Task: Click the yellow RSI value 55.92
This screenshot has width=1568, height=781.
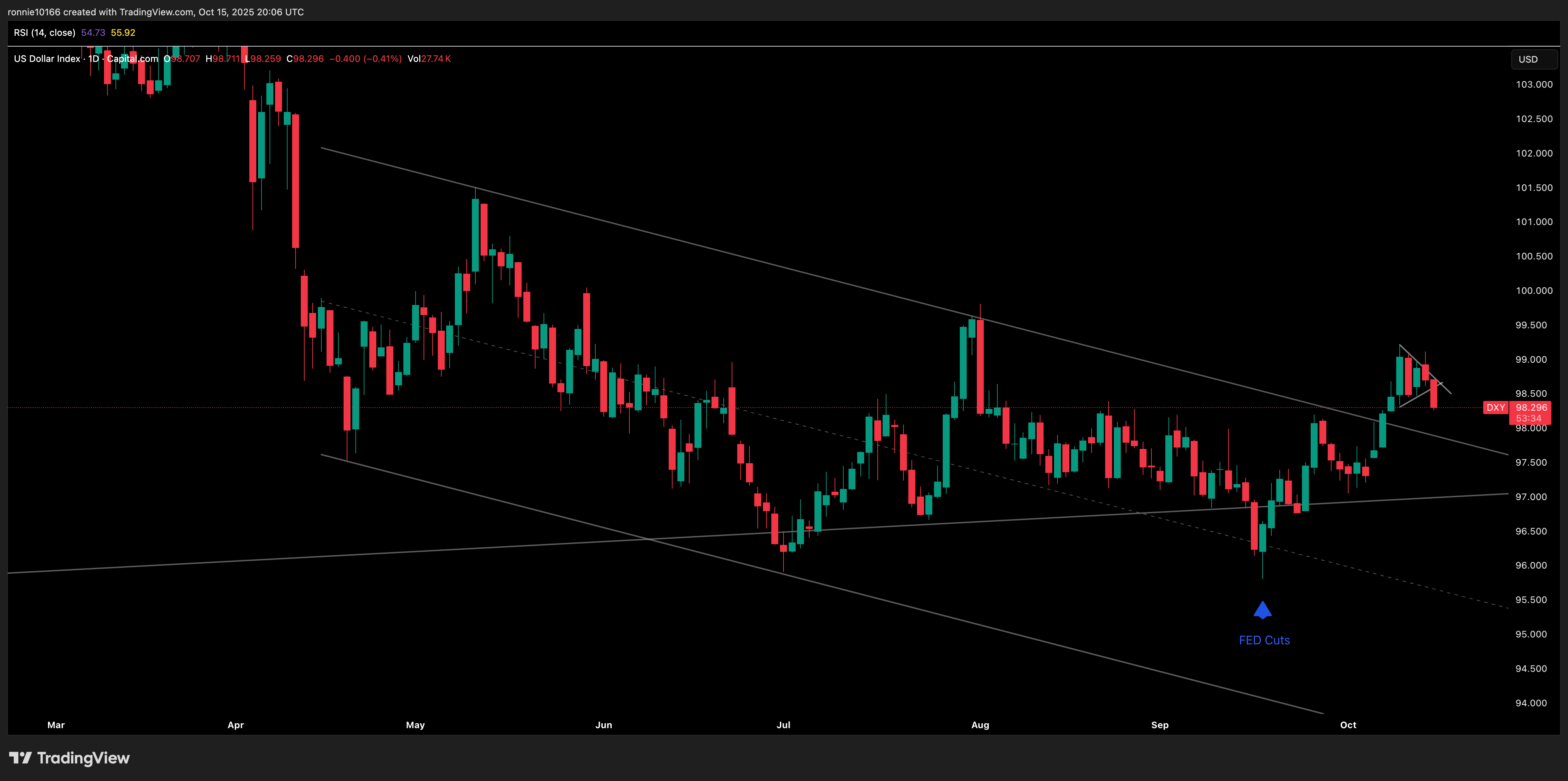Action: pyautogui.click(x=123, y=33)
